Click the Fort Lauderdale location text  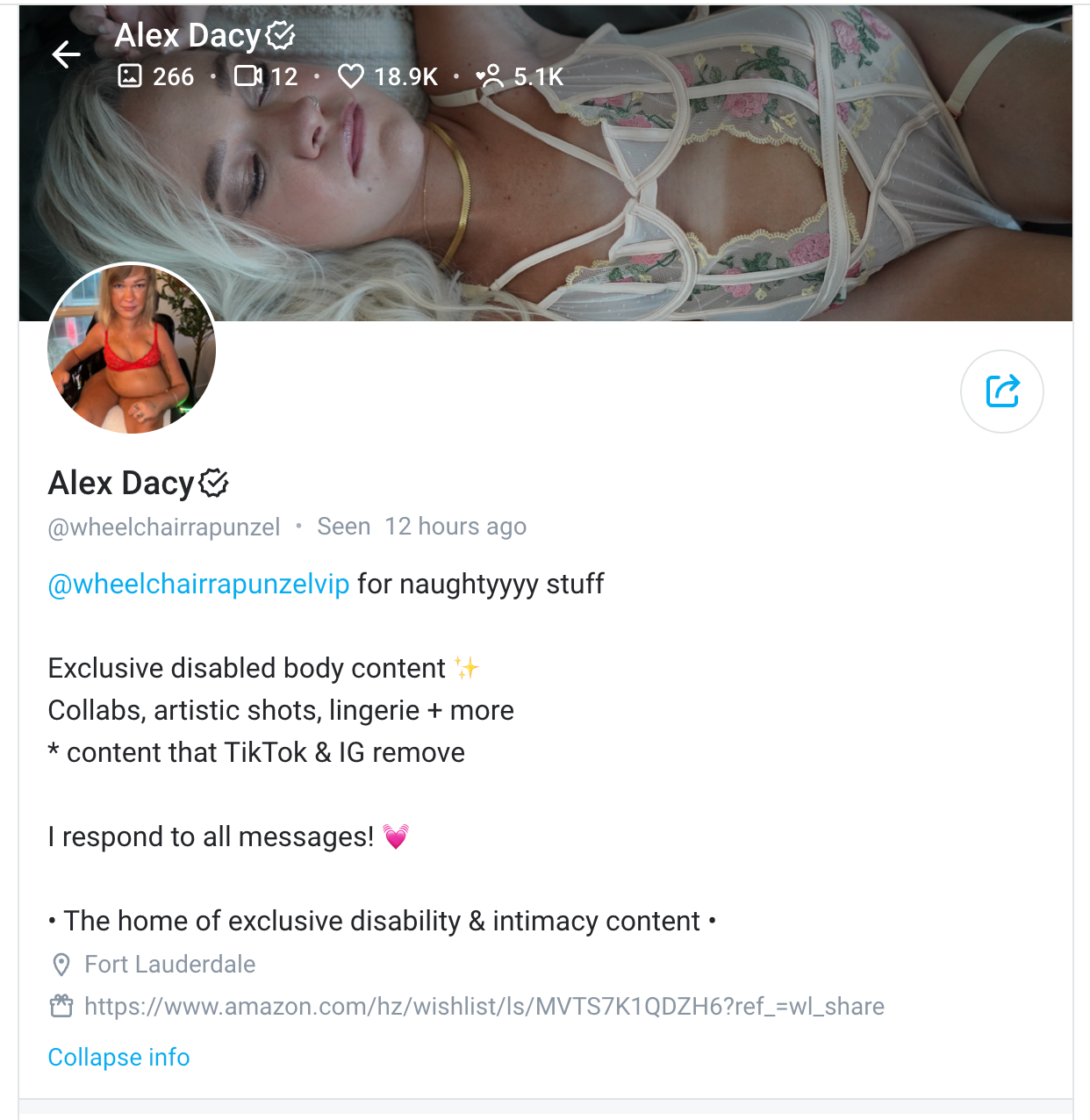(170, 965)
